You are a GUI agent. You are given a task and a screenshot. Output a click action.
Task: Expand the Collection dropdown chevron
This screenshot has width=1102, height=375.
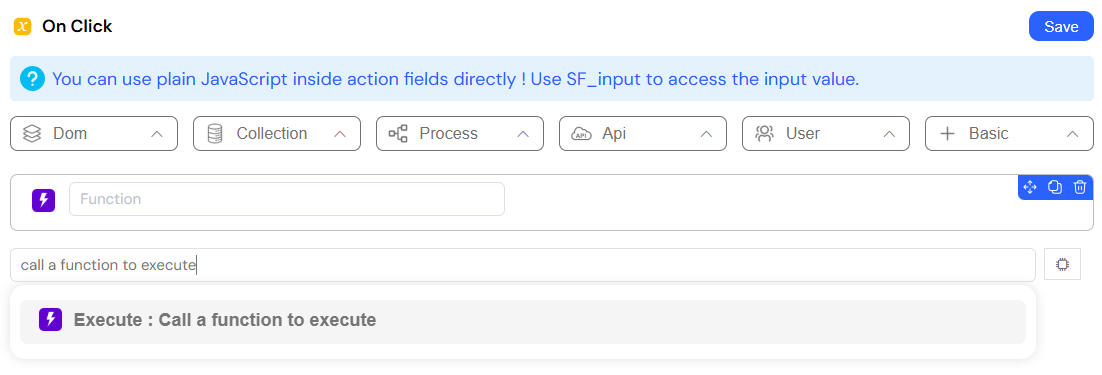(x=339, y=134)
